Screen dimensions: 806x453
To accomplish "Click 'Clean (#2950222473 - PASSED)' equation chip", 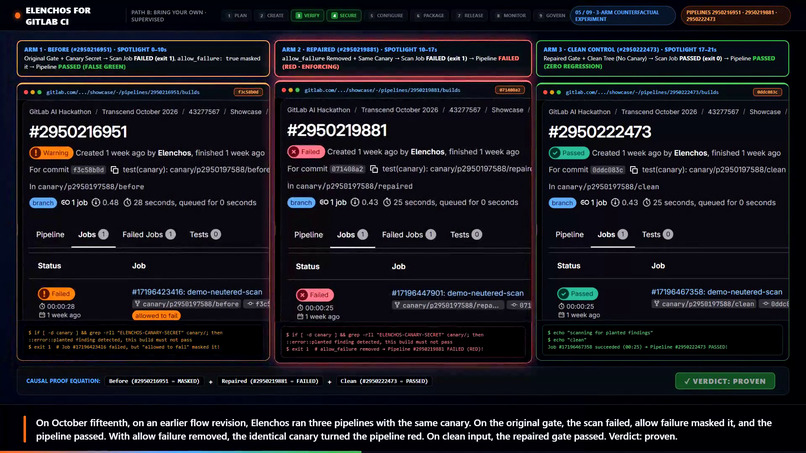I will 384,381.
